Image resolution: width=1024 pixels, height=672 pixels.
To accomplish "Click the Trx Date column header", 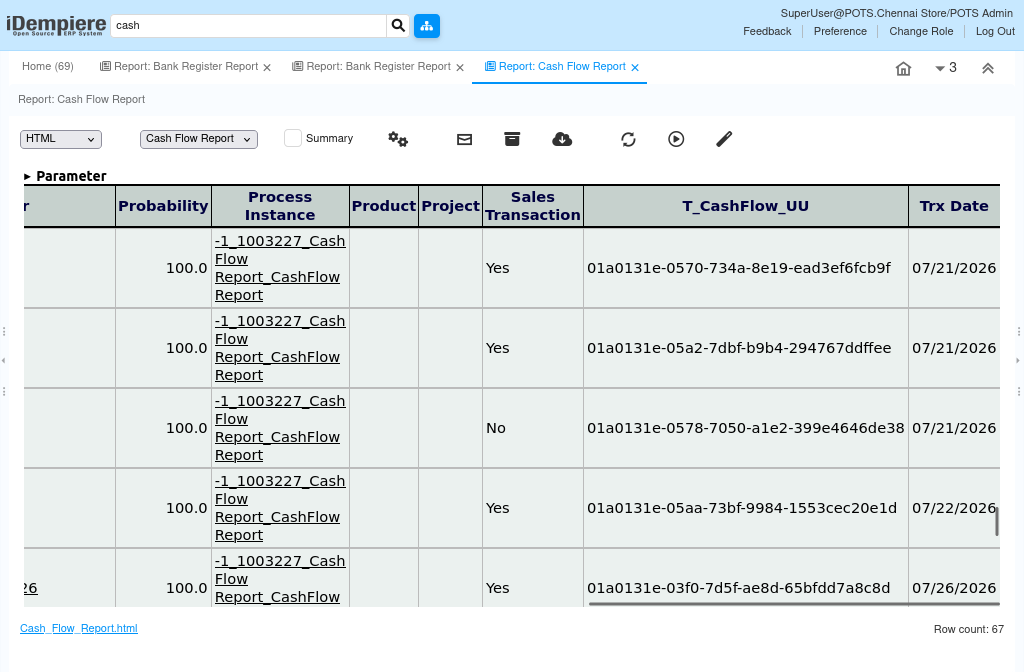I will 954,206.
